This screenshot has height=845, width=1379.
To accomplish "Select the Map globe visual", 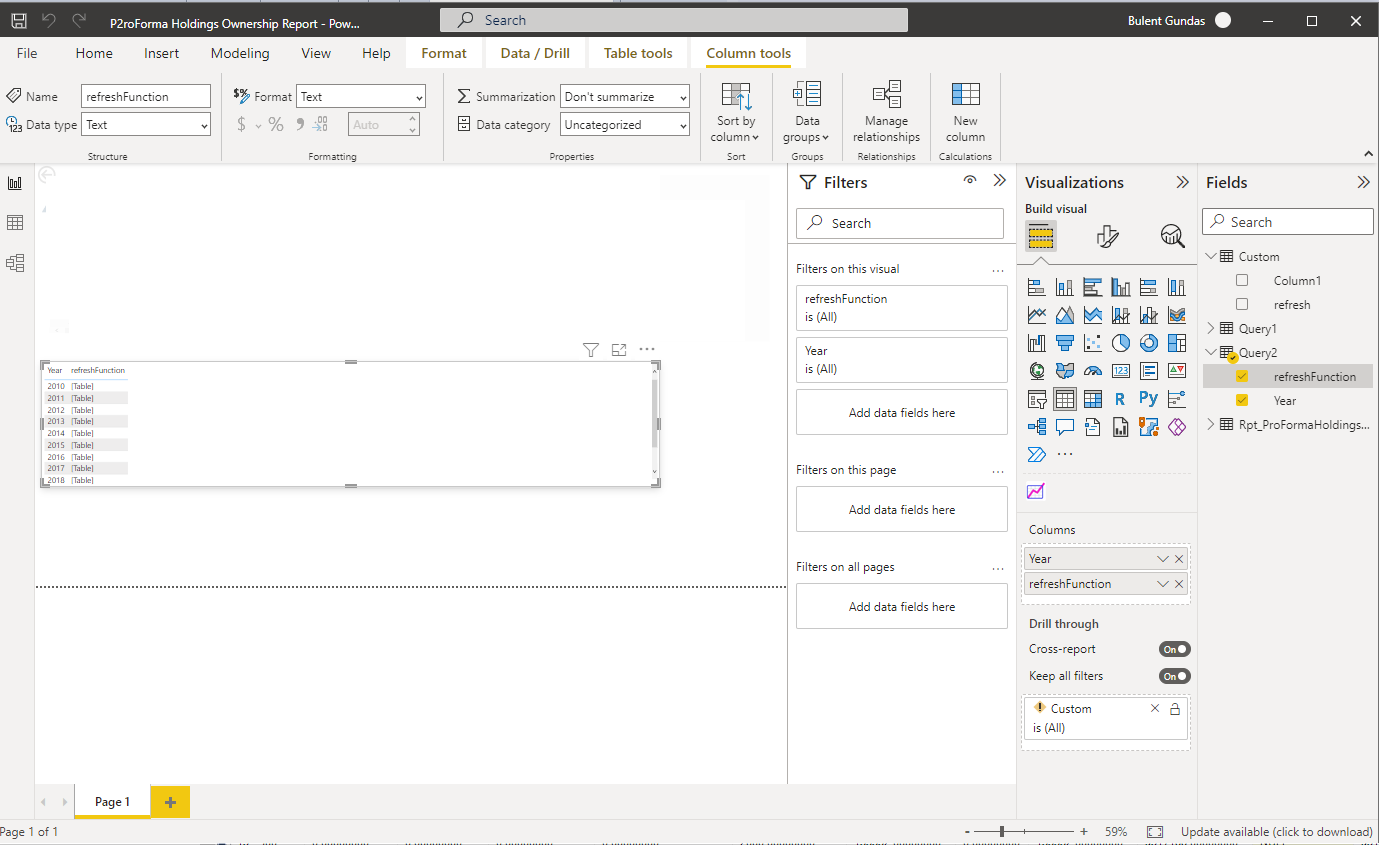I will point(1037,371).
